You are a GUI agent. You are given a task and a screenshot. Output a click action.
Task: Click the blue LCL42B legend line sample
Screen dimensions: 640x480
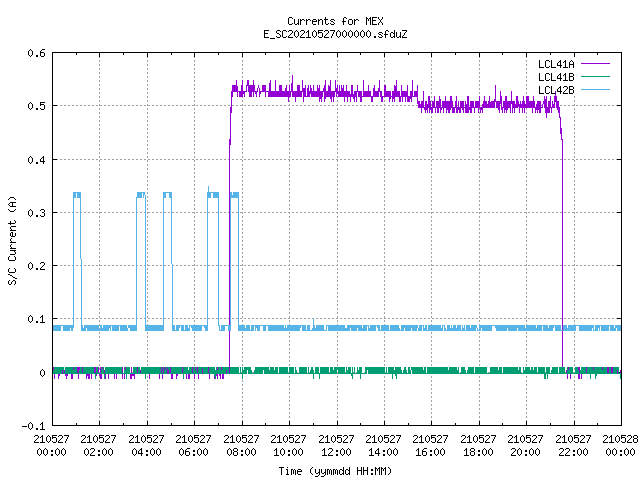click(595, 89)
